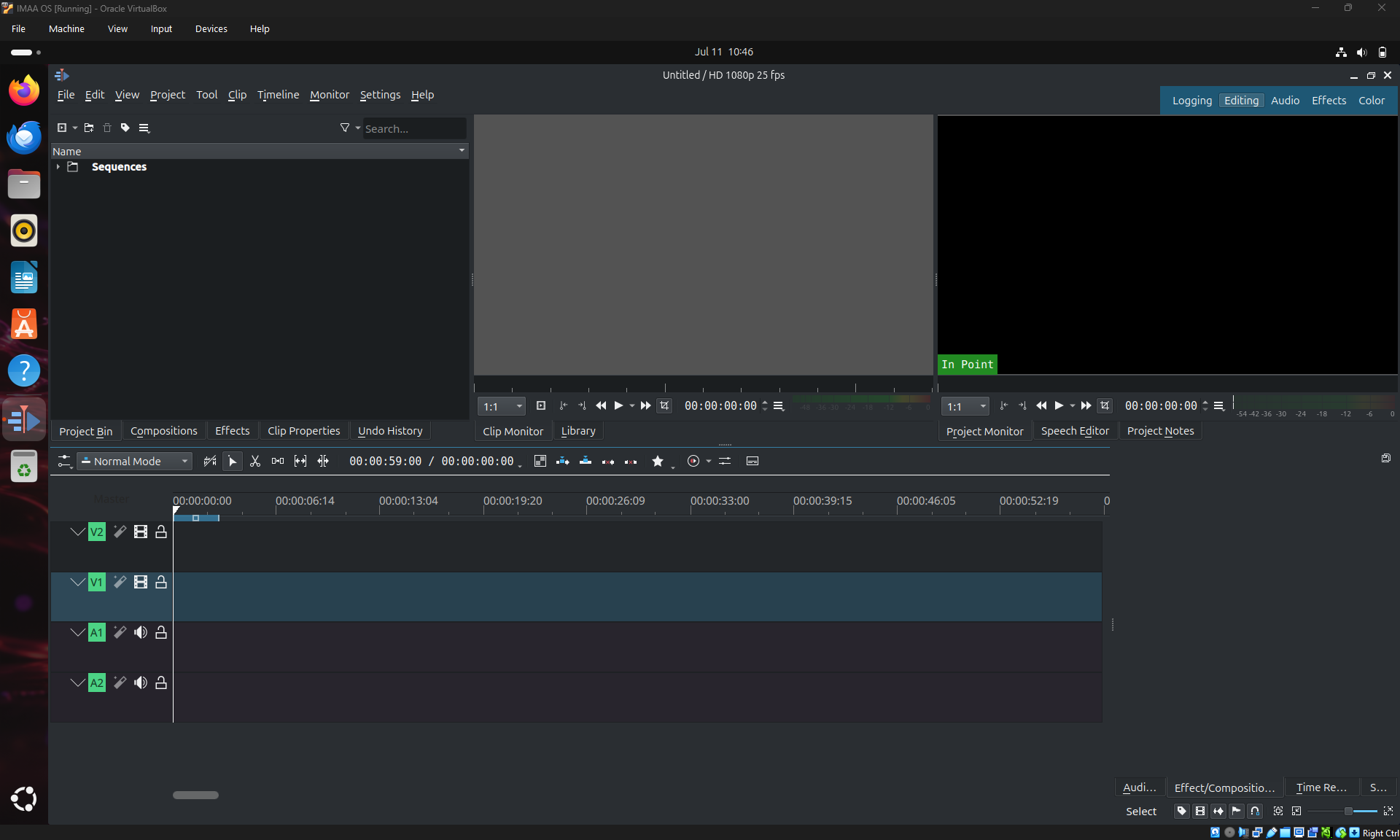
Task: Toggle track V1 target label
Action: 97,582
